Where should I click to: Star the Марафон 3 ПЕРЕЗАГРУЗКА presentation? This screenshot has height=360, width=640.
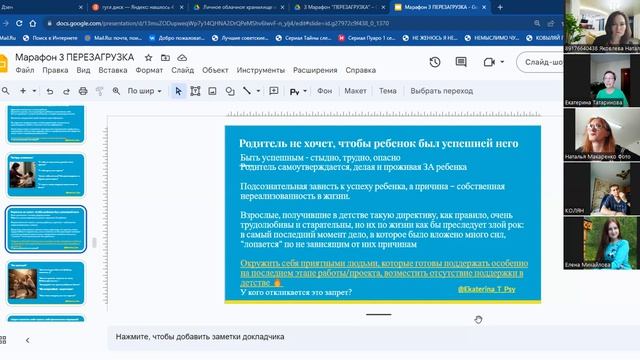149,58
